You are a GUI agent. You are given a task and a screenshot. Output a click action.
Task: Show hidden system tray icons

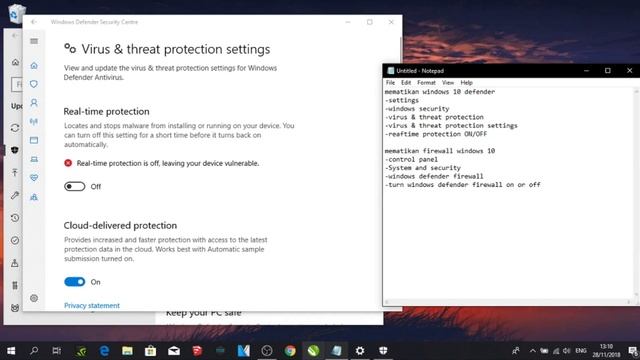pyautogui.click(x=533, y=351)
